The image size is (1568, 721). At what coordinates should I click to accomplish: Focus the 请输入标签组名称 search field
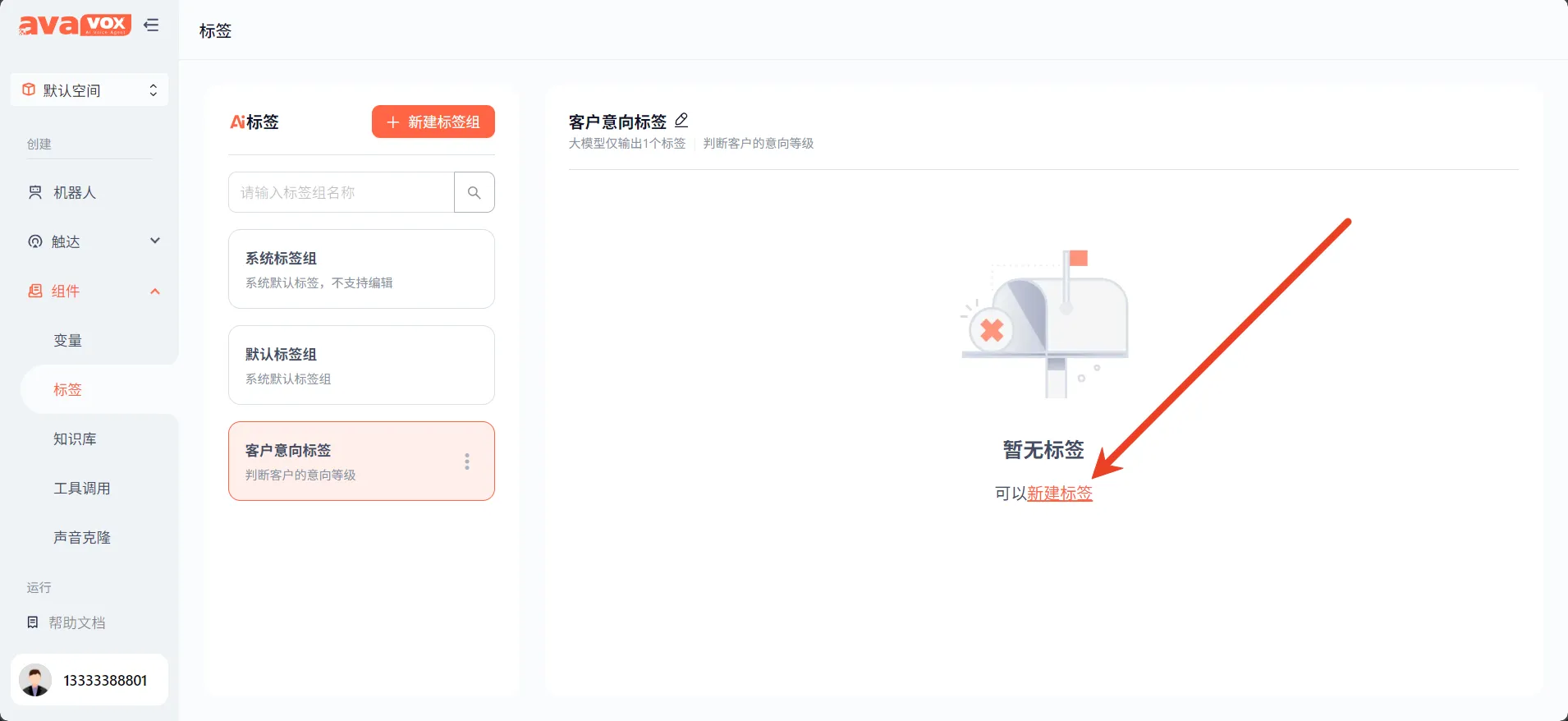(x=341, y=192)
